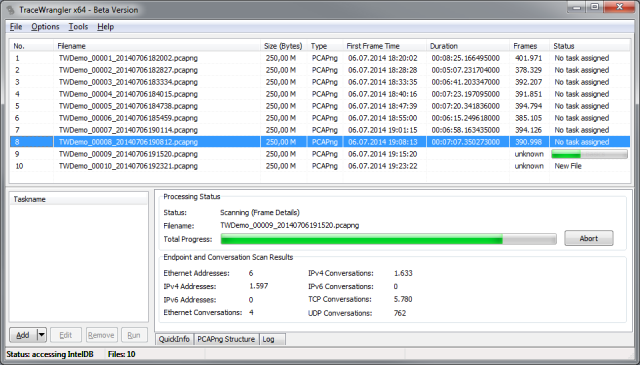
Task: Click the Run button
Action: [x=134, y=335]
